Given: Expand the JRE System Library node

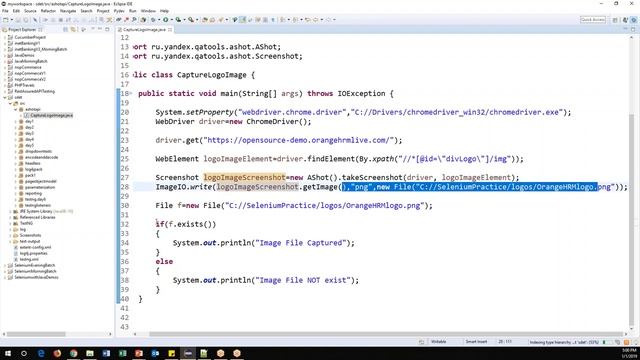Looking at the screenshot, I should 11,211.
